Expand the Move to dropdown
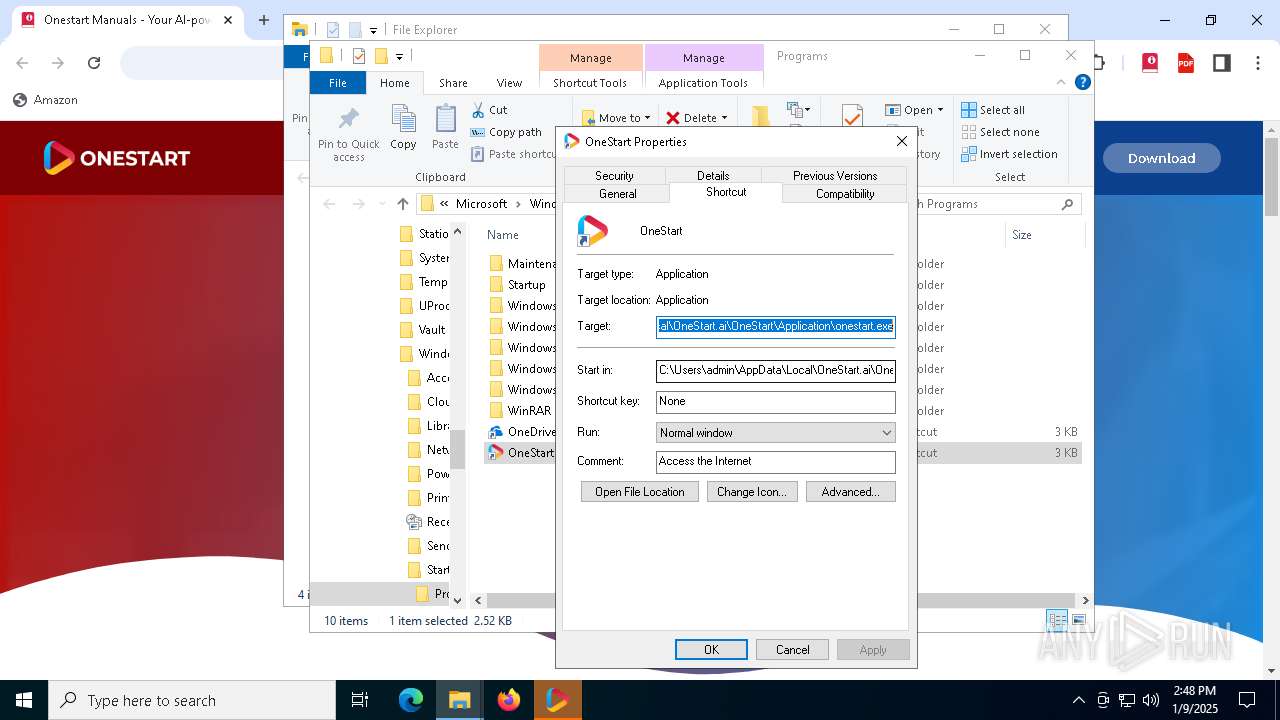The image size is (1280, 720). click(x=647, y=118)
